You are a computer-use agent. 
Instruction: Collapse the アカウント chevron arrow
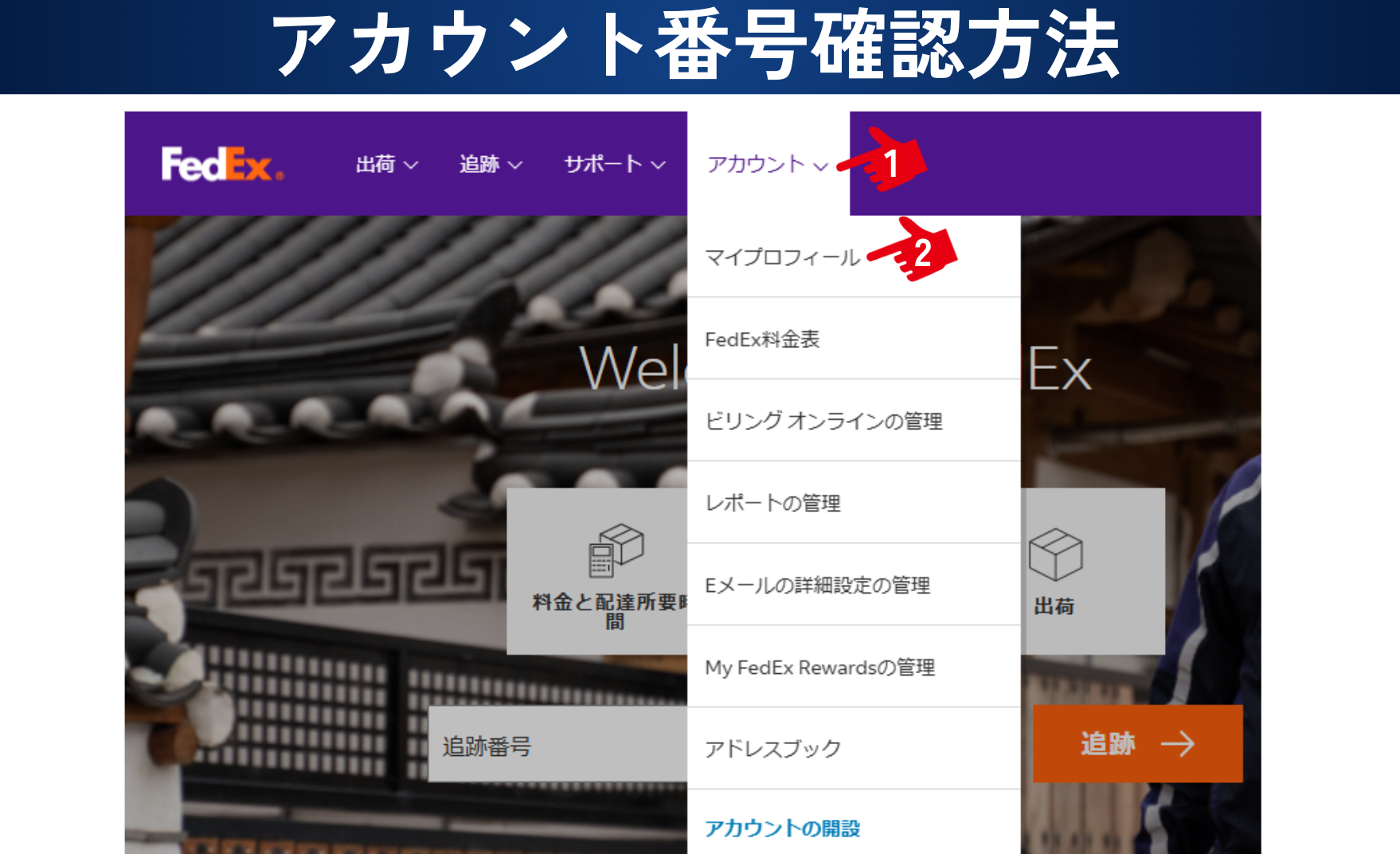(821, 166)
